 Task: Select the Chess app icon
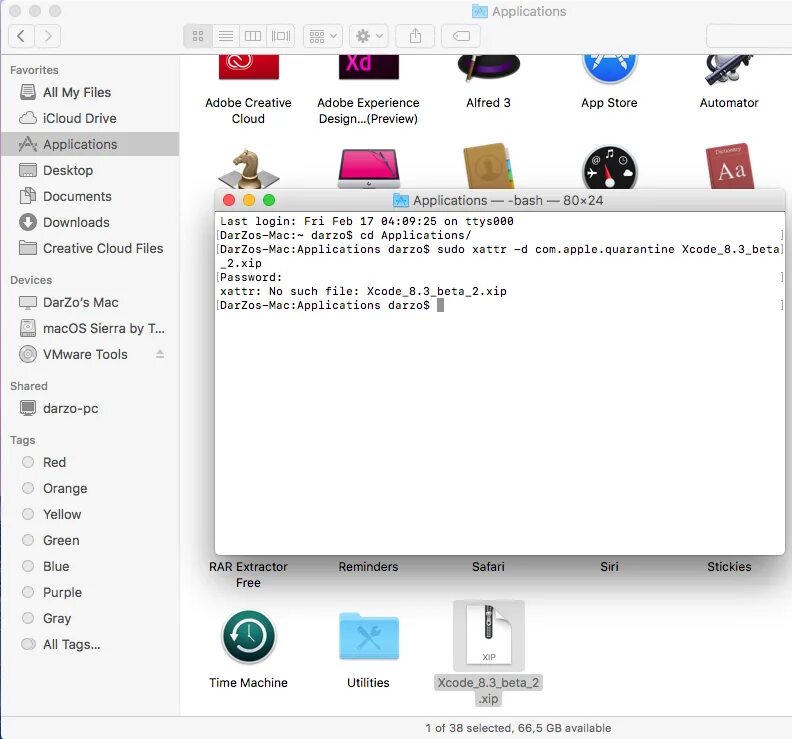click(x=249, y=169)
